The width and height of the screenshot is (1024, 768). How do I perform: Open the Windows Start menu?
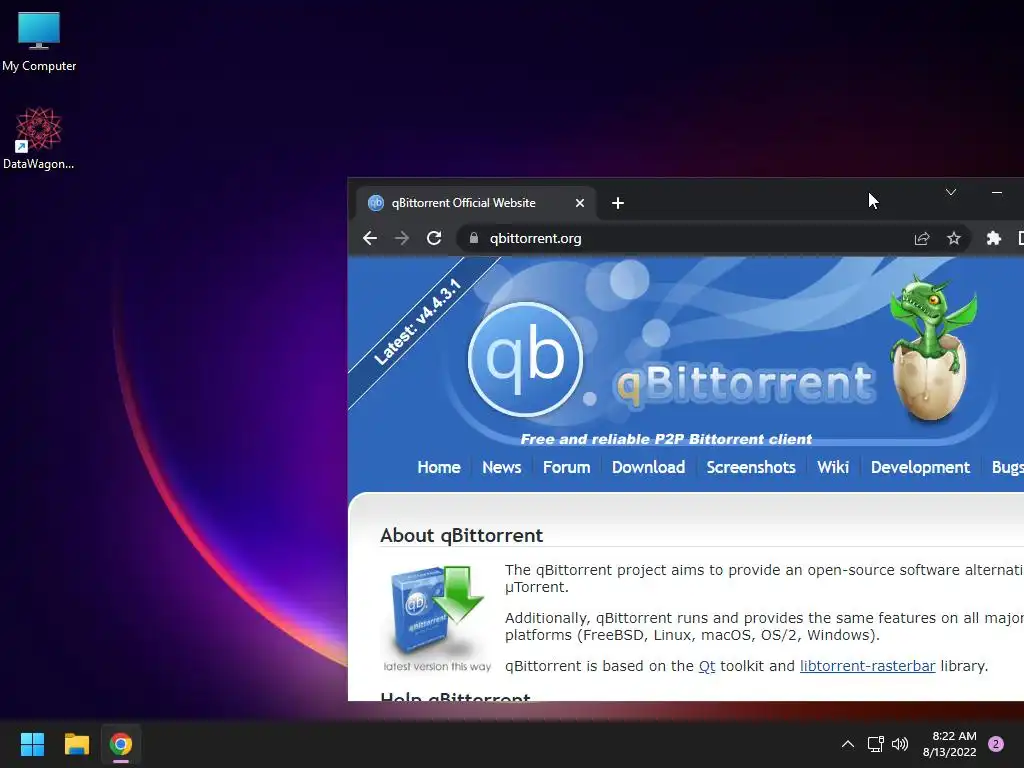[32, 744]
